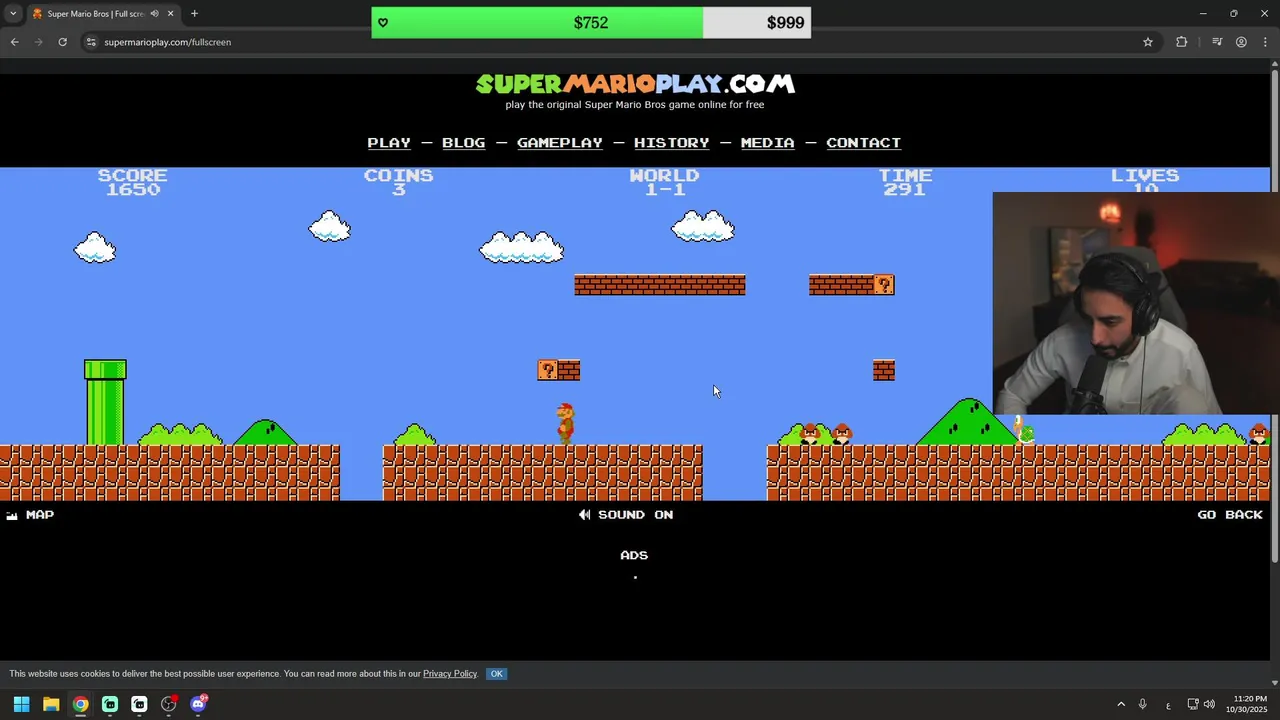Click the Mario character sprite
Image resolution: width=1280 pixels, height=720 pixels.
566,424
